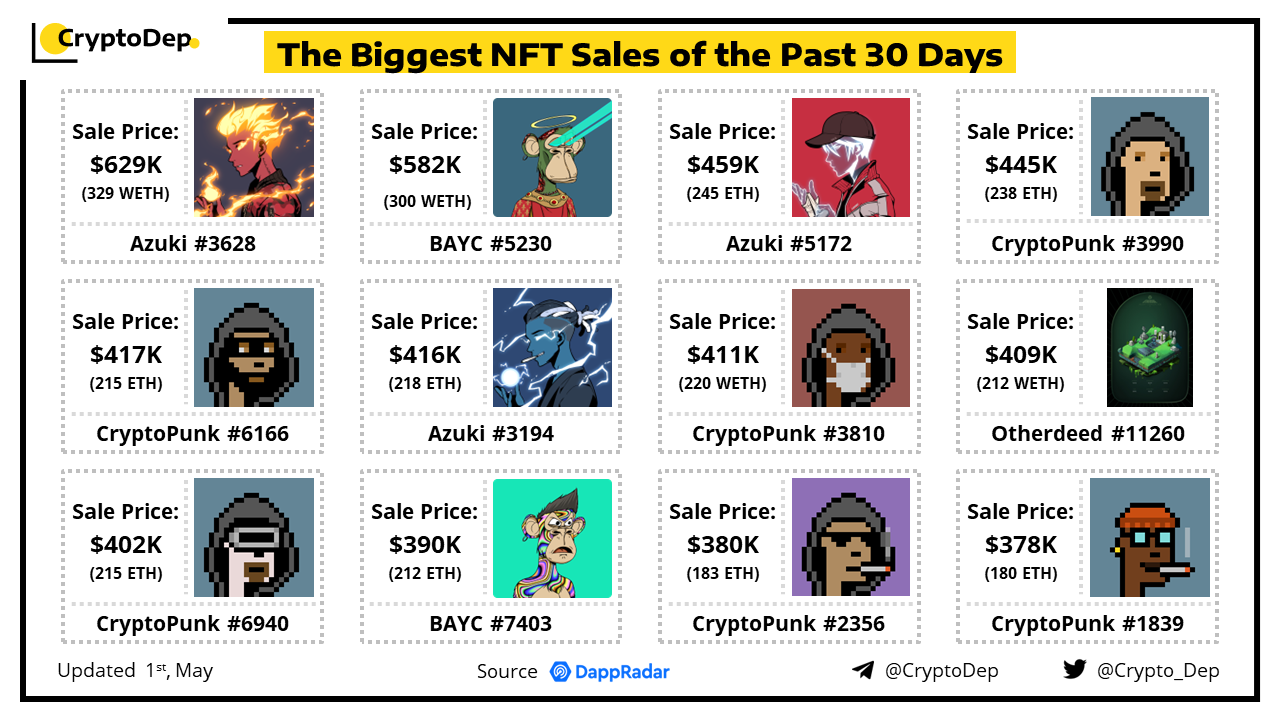Click the Azuki #5172 artwork
Viewport: 1280px width, 720px height.
850,157
